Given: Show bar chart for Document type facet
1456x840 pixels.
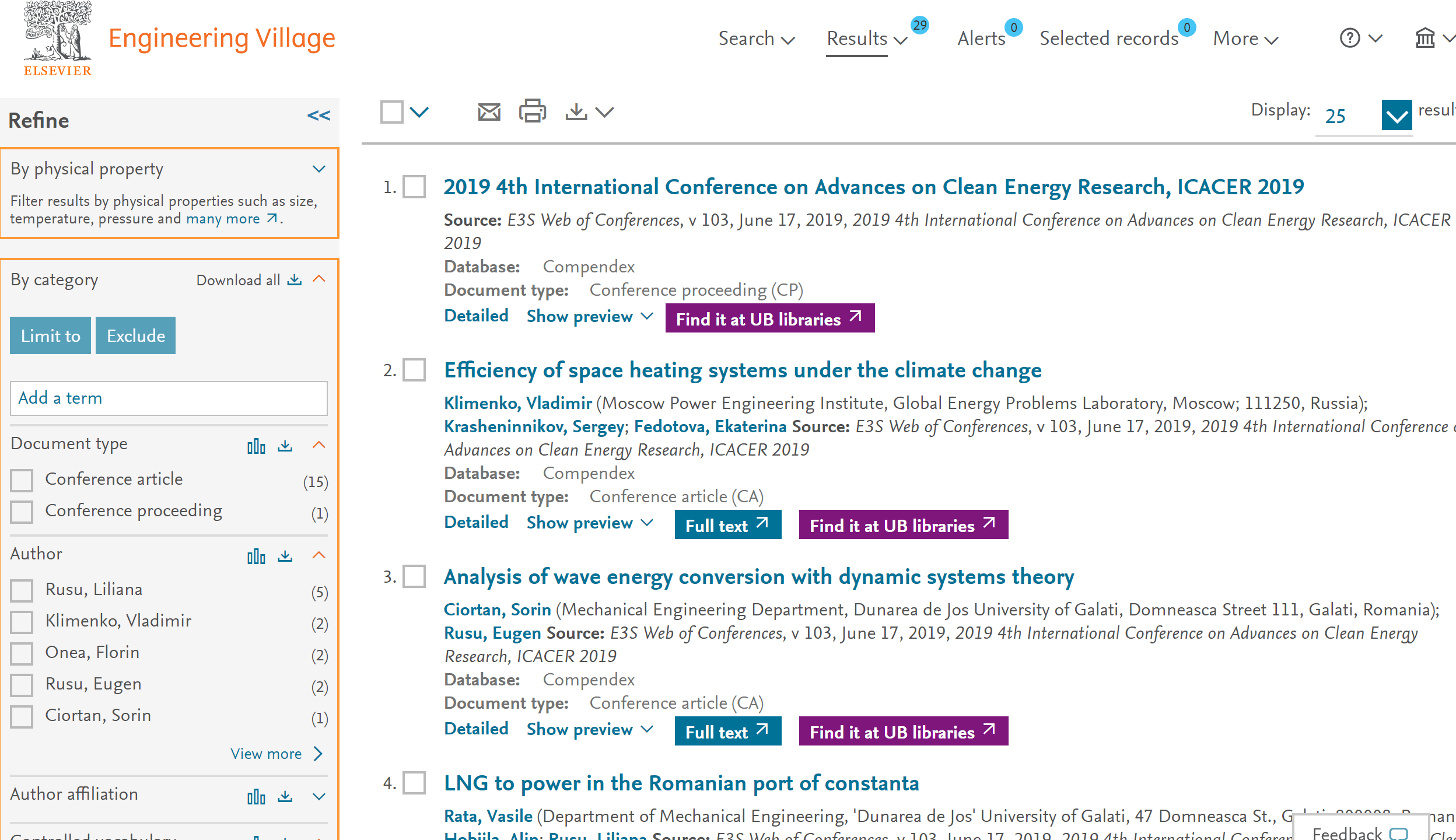Looking at the screenshot, I should 256,446.
